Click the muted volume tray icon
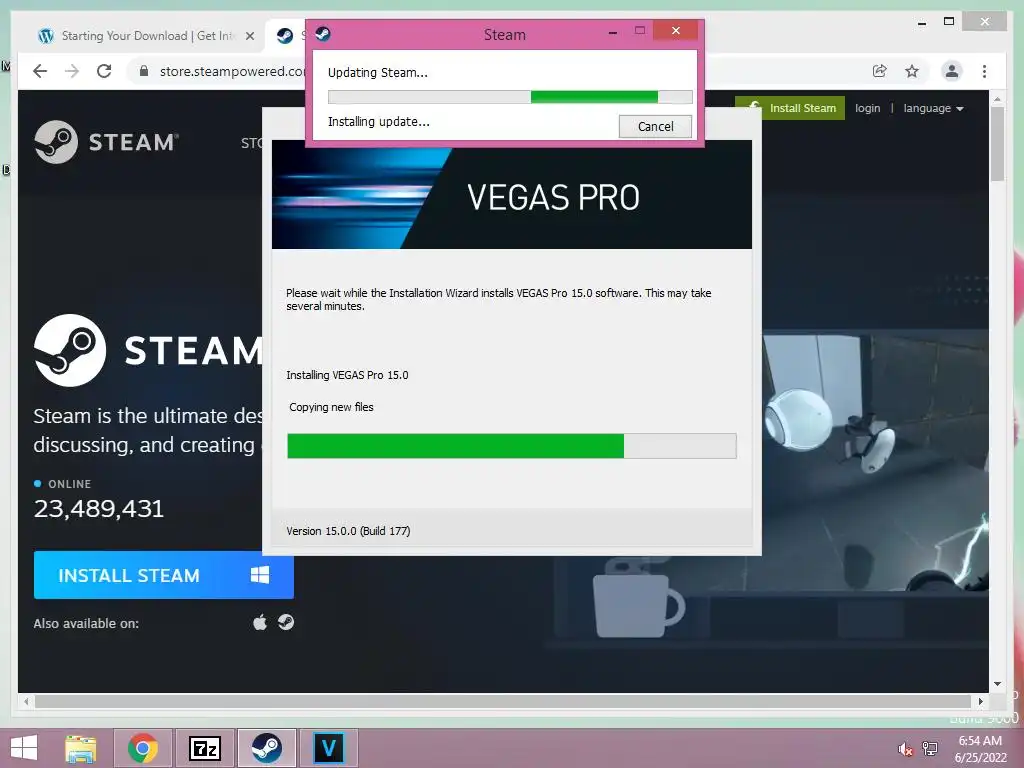Image resolution: width=1024 pixels, height=768 pixels. click(905, 748)
